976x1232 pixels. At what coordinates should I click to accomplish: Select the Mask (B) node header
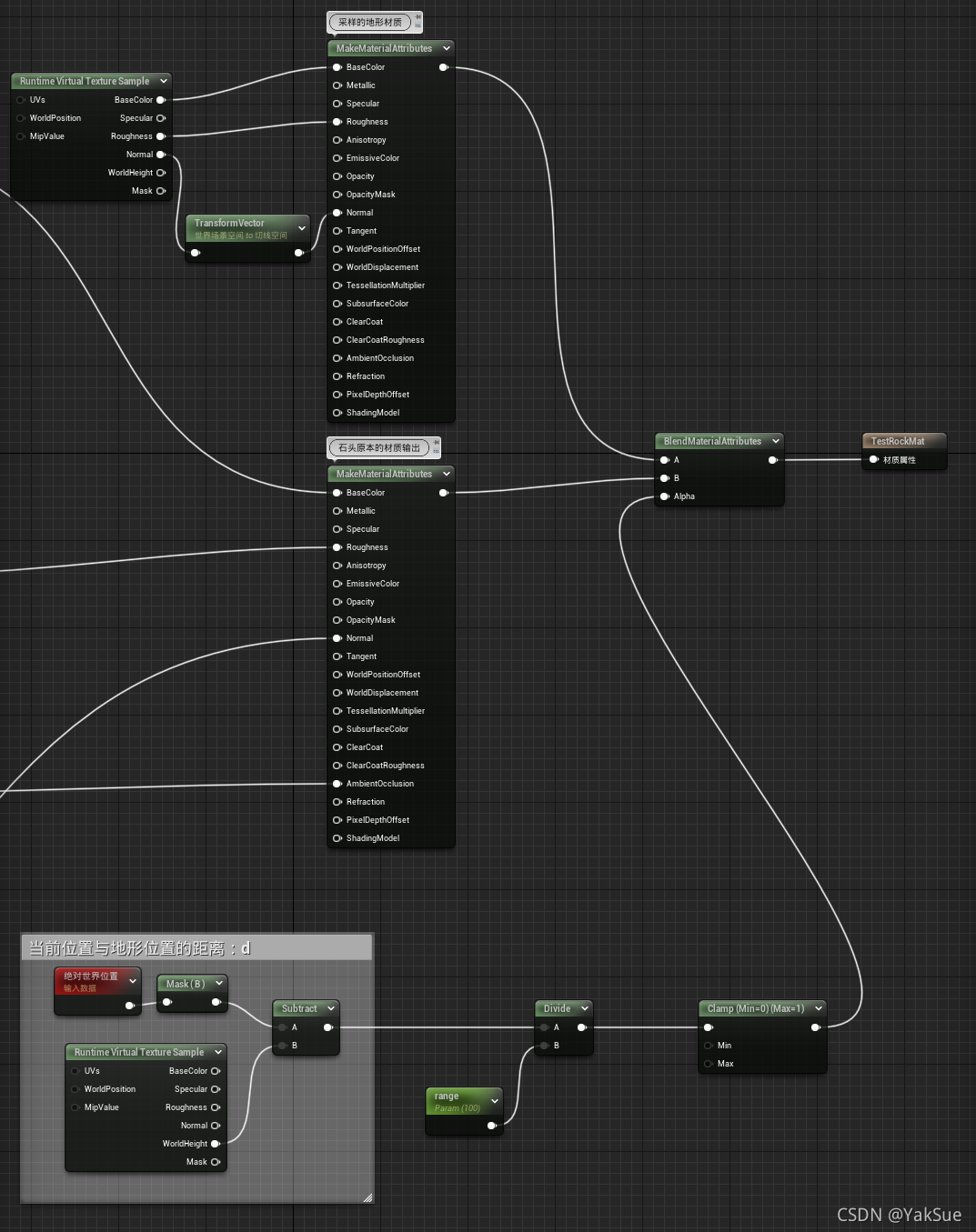coord(186,983)
